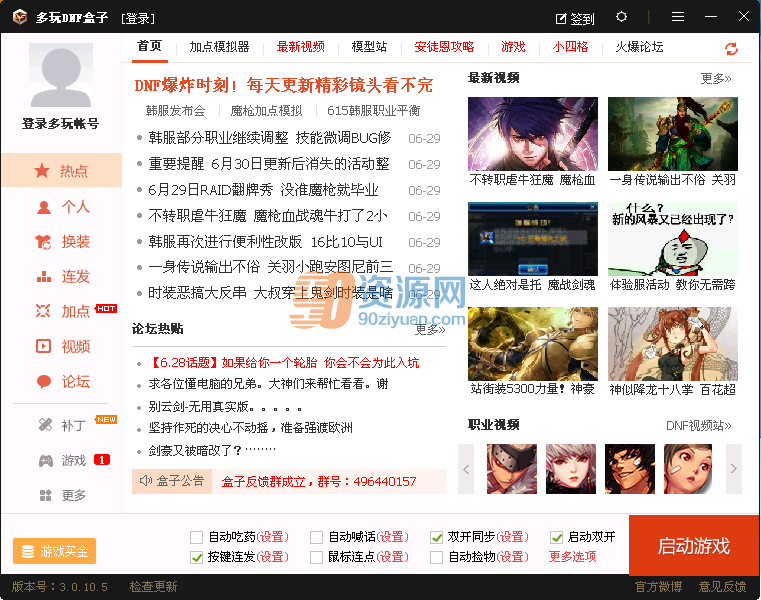Screen dimensions: 761x600
Task: Toggle 自动吃药 checkbox
Action: 196,537
